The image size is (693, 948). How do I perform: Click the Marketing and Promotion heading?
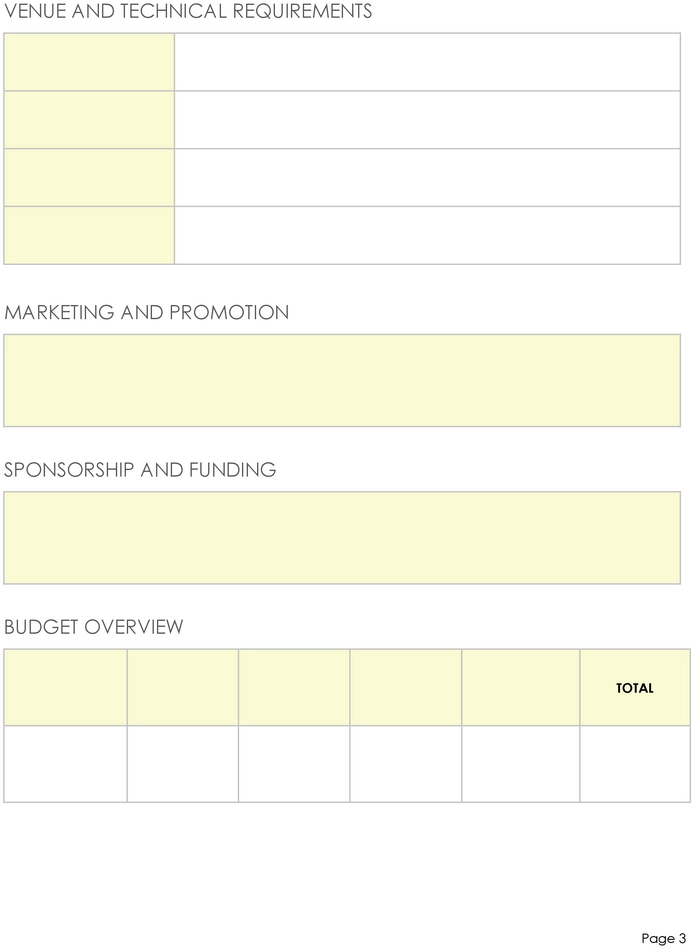click(x=146, y=312)
